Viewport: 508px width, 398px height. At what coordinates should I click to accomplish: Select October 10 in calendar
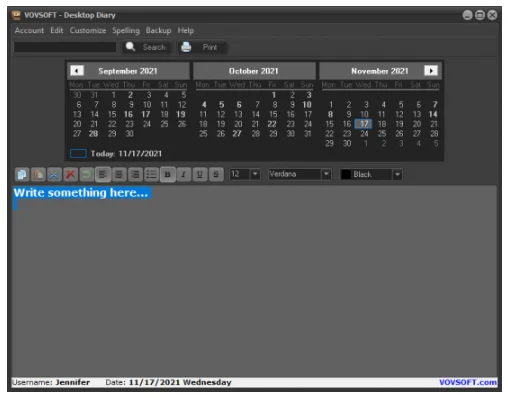pos(307,105)
